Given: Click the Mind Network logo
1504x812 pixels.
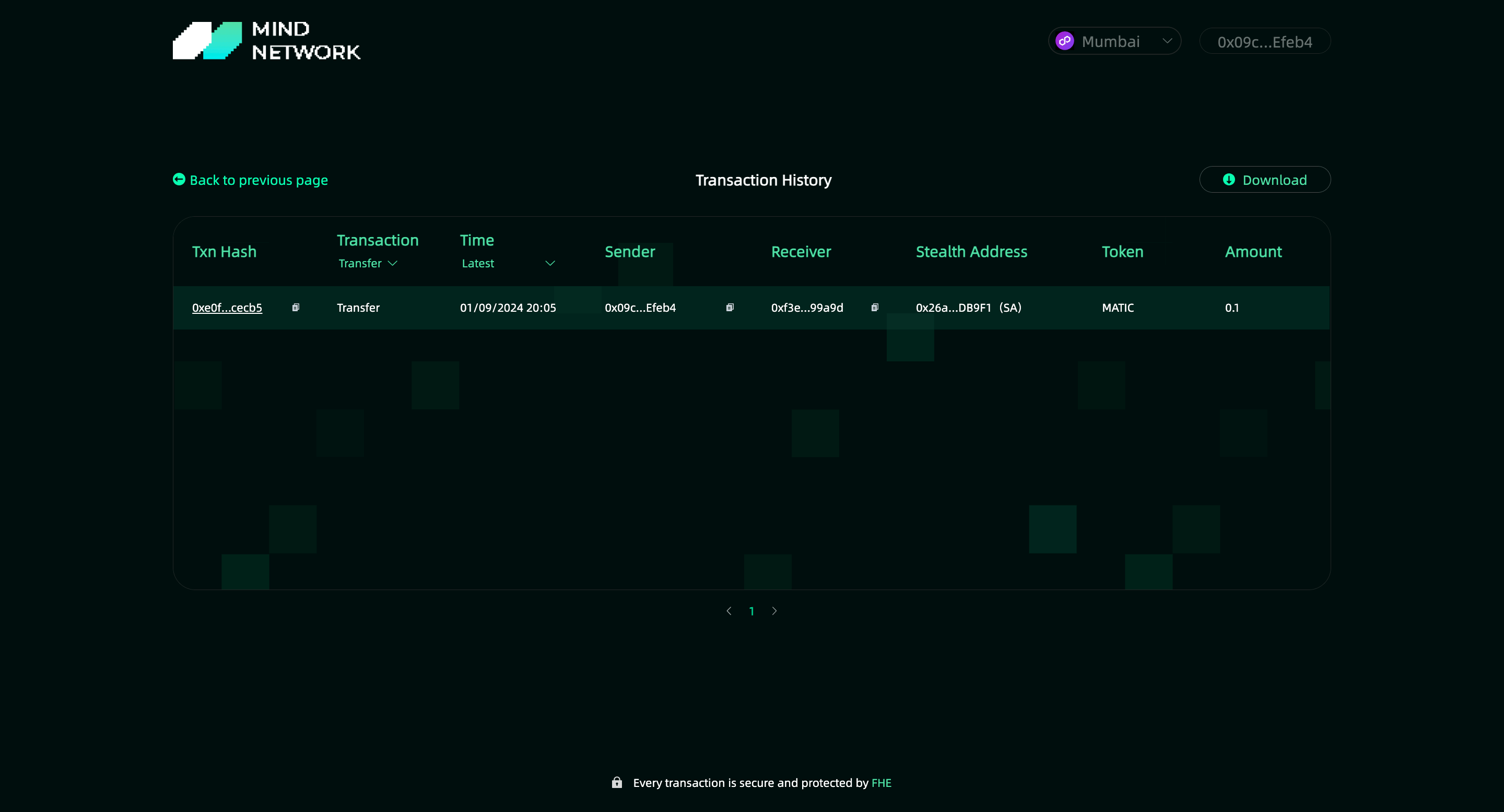Looking at the screenshot, I should [x=266, y=41].
